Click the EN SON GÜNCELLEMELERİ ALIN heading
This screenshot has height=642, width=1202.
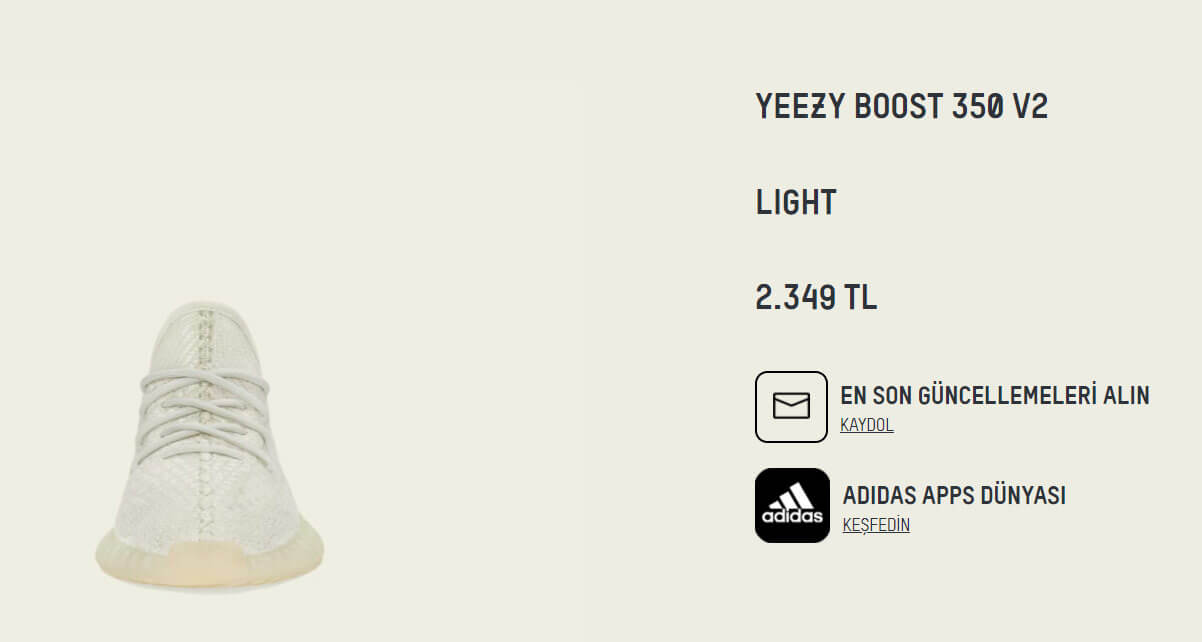tap(994, 395)
